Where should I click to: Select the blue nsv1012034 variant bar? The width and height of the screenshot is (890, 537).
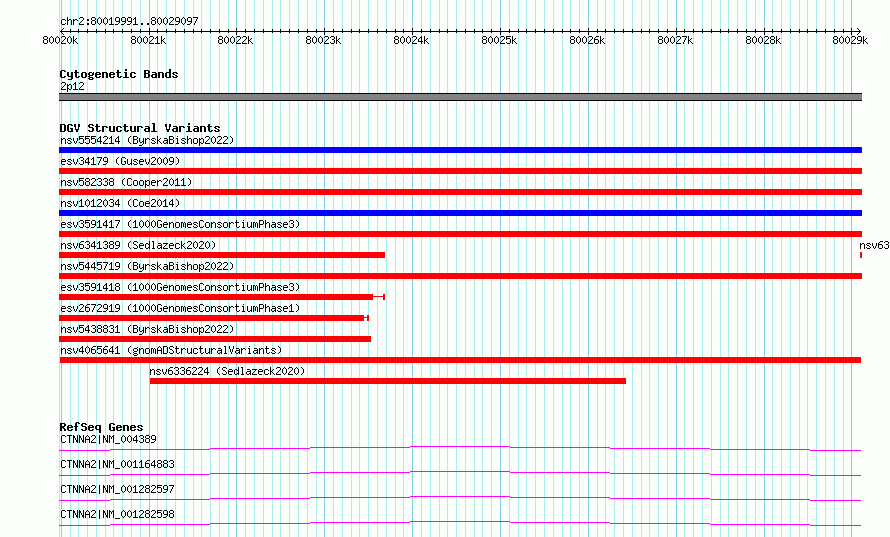[x=460, y=213]
